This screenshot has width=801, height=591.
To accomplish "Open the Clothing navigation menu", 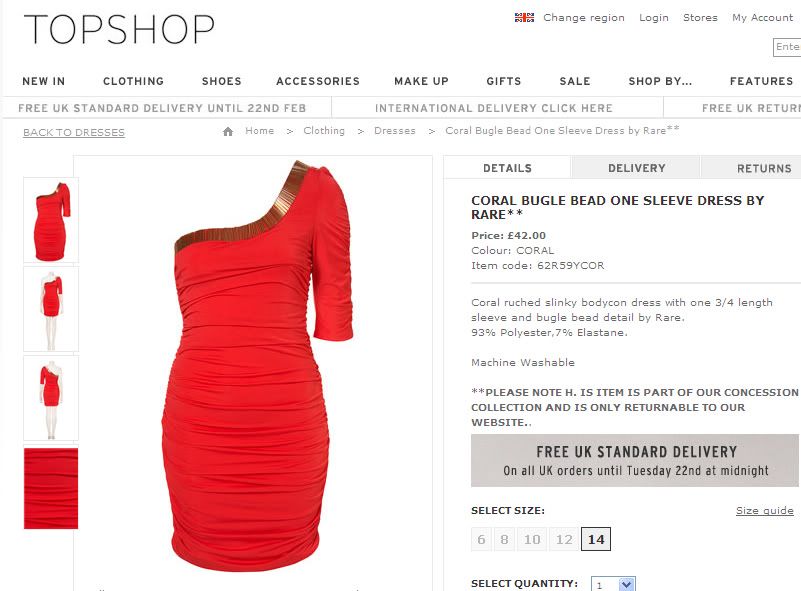I will (133, 81).
